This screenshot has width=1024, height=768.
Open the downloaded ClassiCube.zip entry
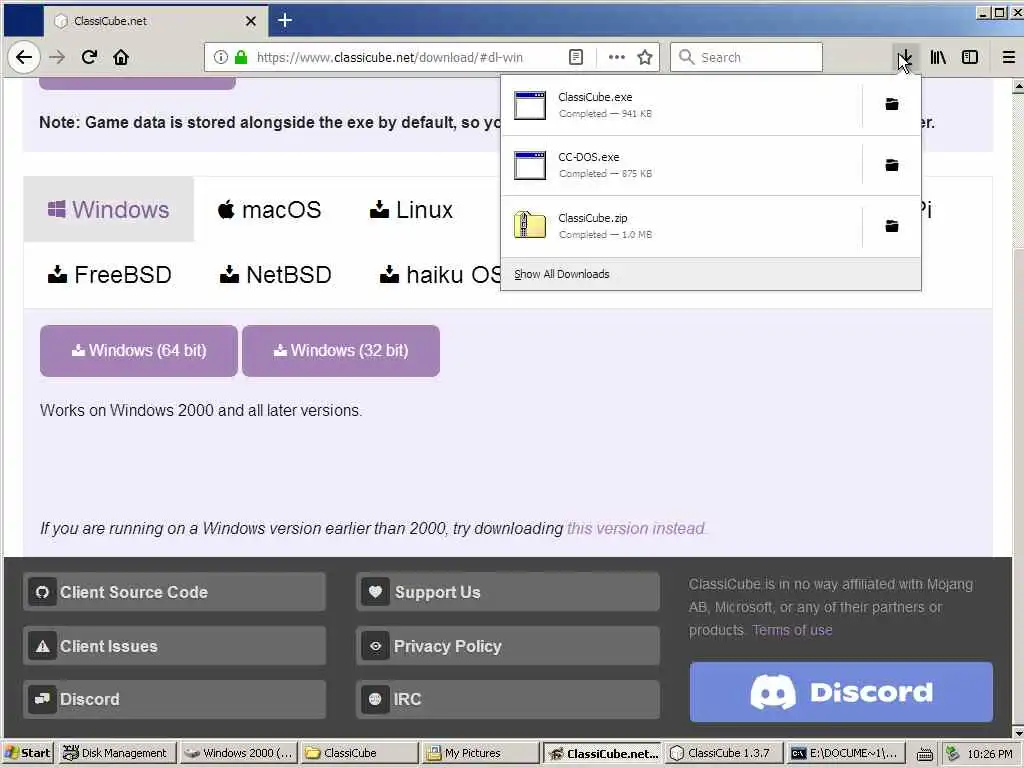(681, 226)
